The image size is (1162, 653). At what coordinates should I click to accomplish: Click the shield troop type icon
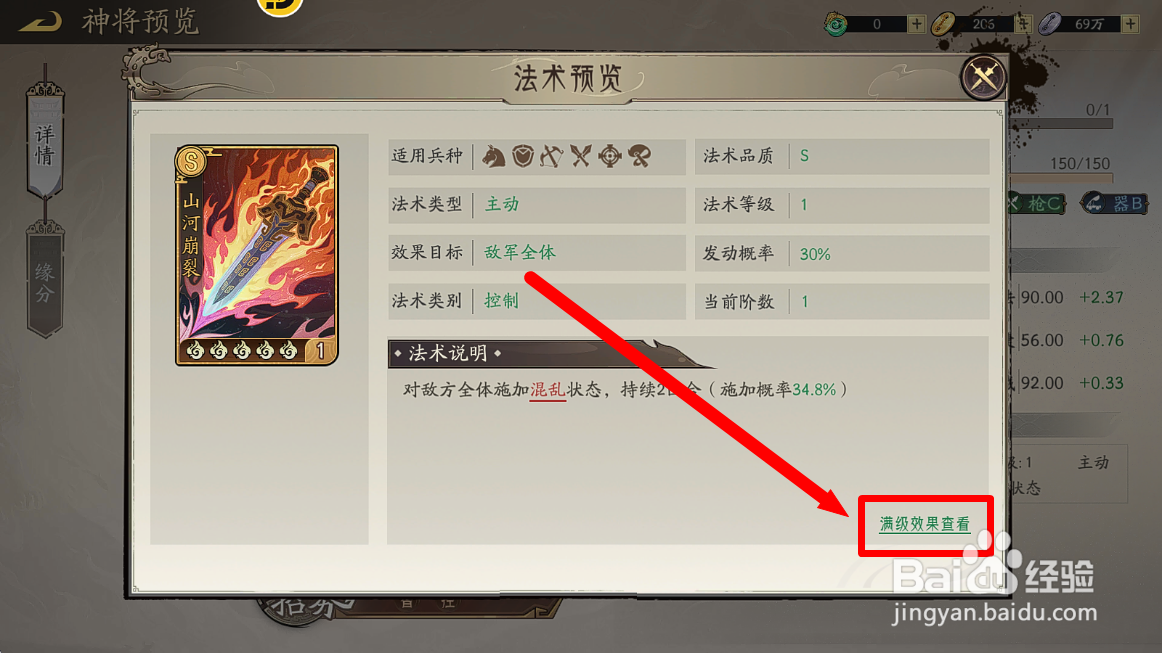pyautogui.click(x=523, y=156)
